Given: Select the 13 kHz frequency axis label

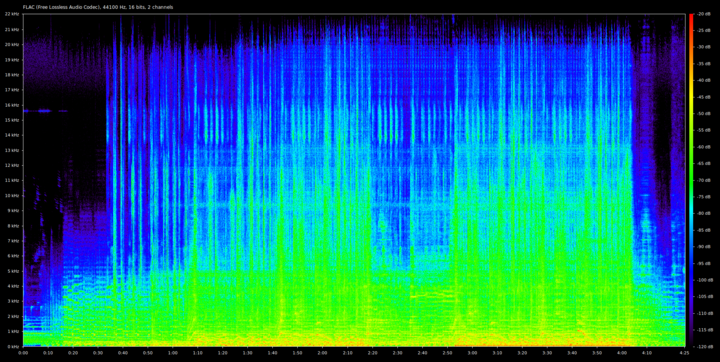Looking at the screenshot, I should (x=11, y=150).
